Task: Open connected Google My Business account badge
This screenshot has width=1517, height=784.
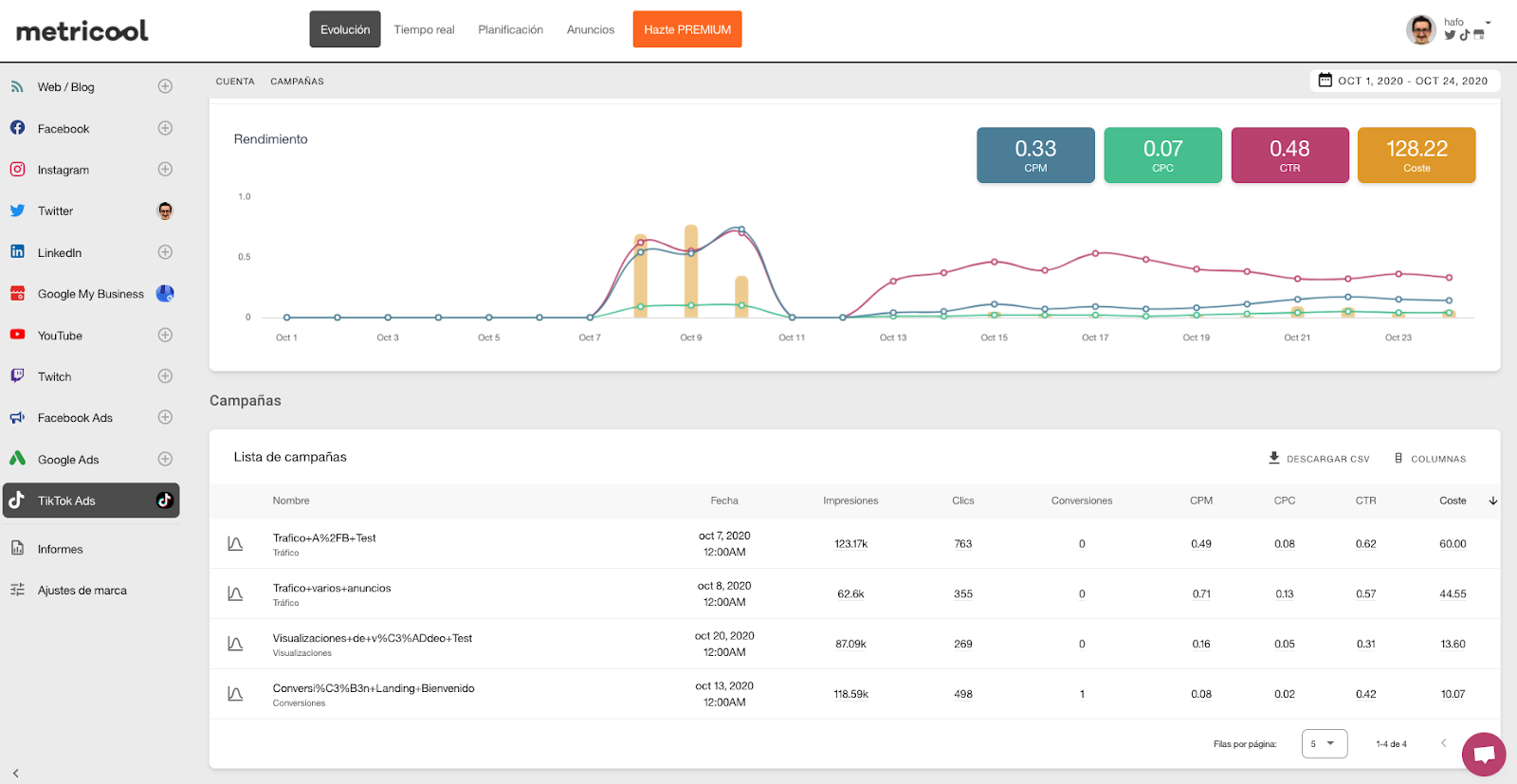Action: (x=165, y=293)
